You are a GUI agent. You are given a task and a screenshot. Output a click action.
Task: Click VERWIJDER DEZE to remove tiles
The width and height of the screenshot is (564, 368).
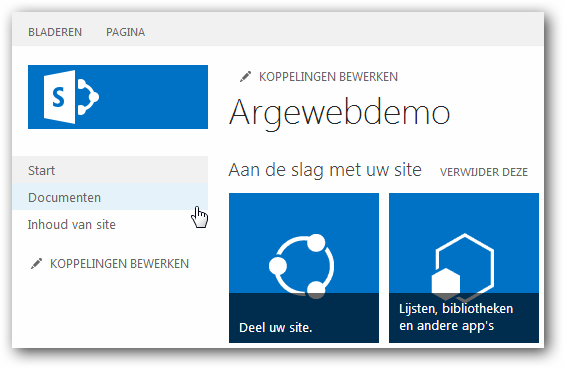tap(484, 172)
